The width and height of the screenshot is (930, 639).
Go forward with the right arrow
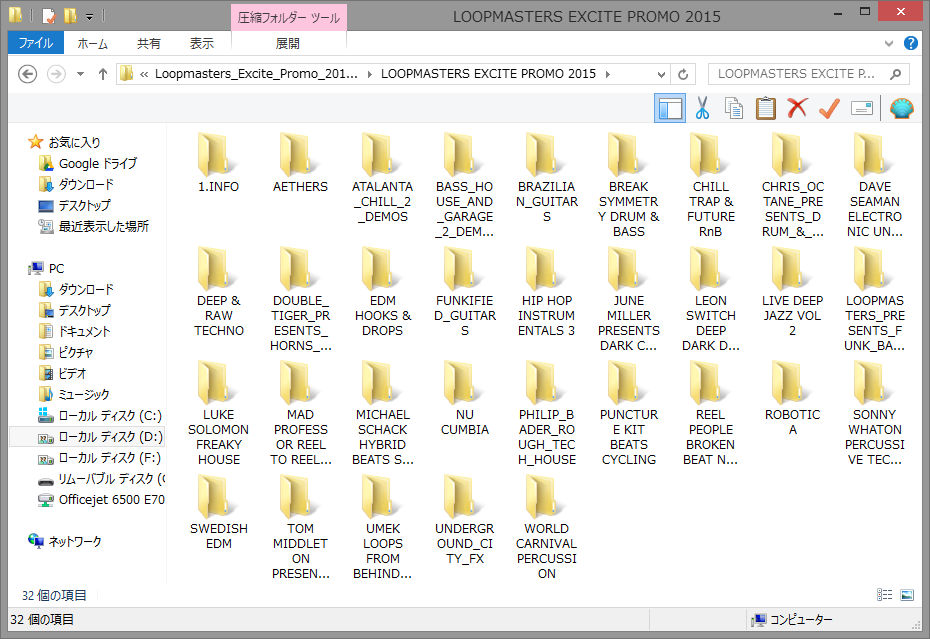[56, 74]
